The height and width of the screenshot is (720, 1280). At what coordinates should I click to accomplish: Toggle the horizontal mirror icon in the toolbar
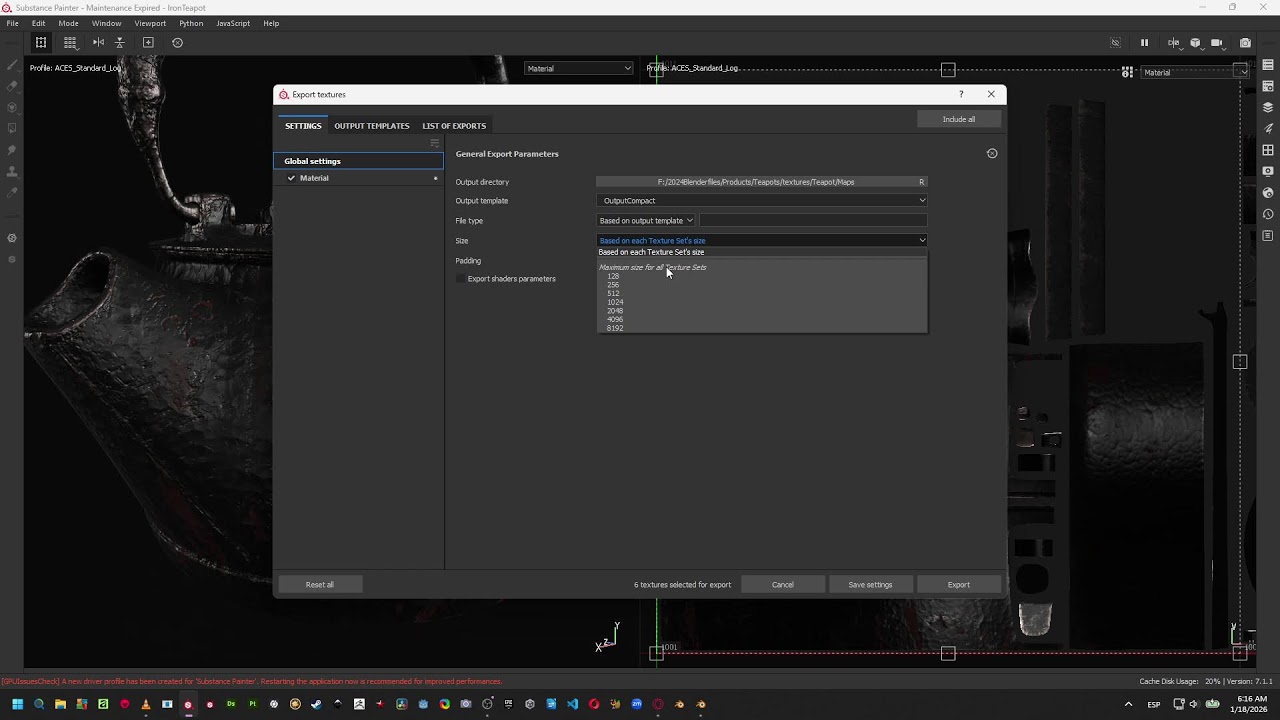tap(98, 42)
